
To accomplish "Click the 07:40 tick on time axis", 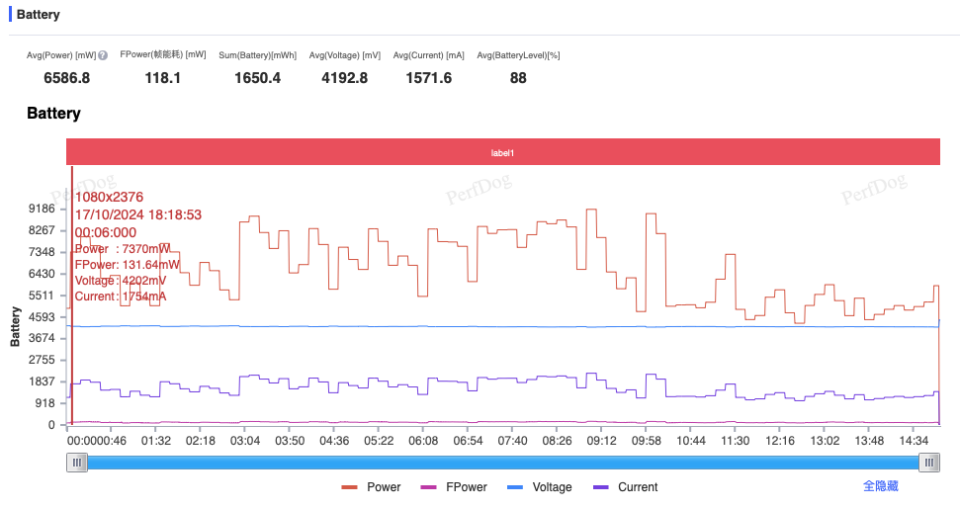I will (x=512, y=440).
